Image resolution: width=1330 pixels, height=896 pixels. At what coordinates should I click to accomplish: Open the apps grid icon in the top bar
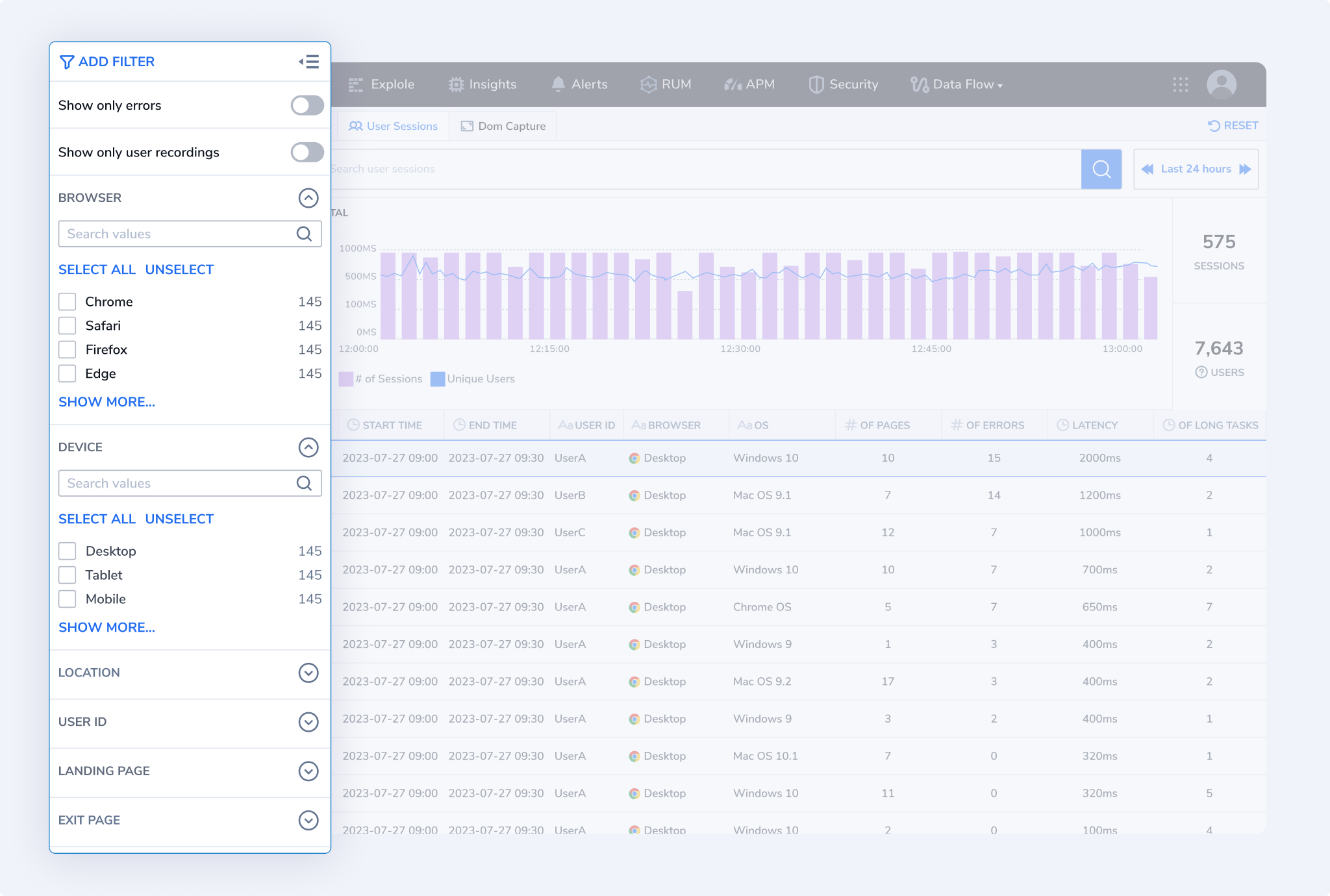coord(1181,84)
